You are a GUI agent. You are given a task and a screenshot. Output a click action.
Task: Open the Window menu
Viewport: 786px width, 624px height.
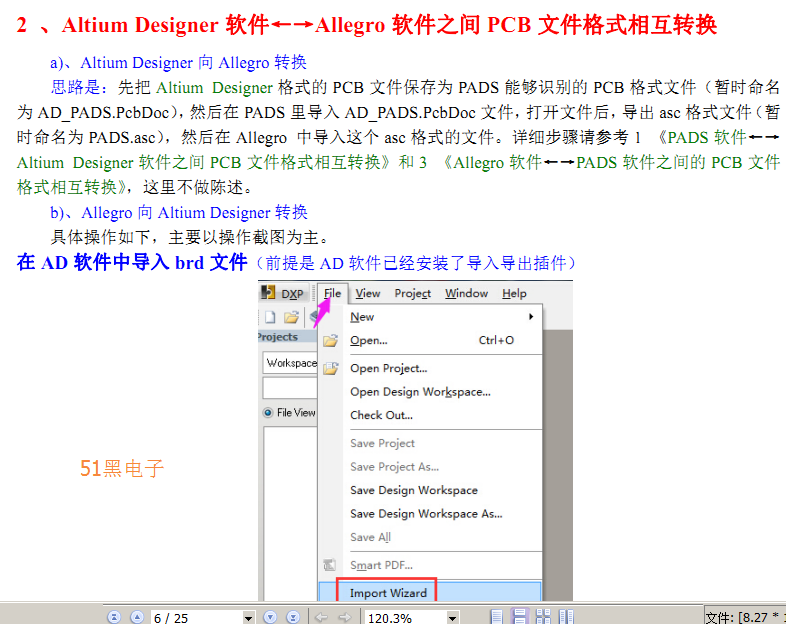tap(466, 293)
